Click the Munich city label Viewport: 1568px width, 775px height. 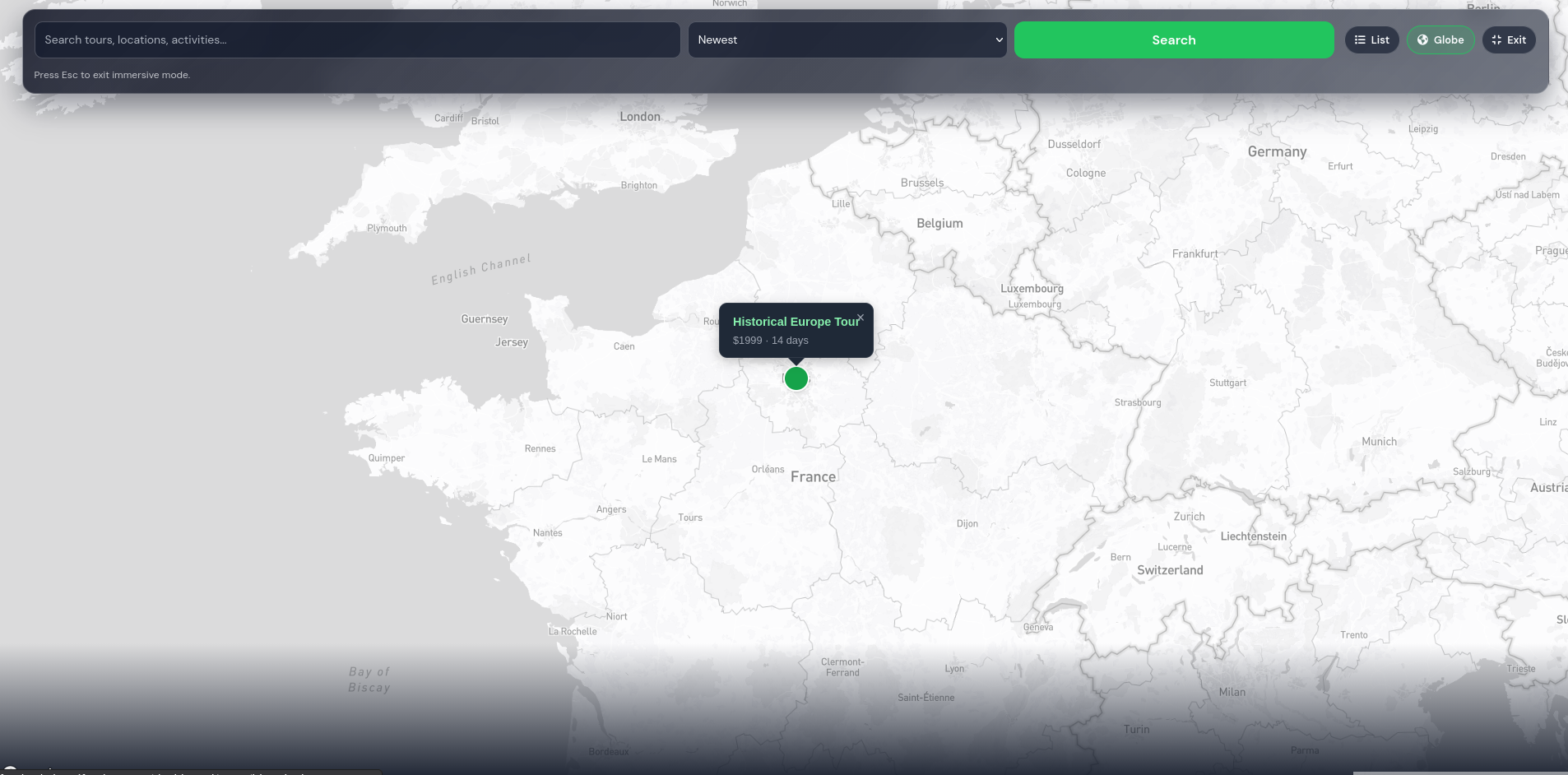click(x=1379, y=442)
